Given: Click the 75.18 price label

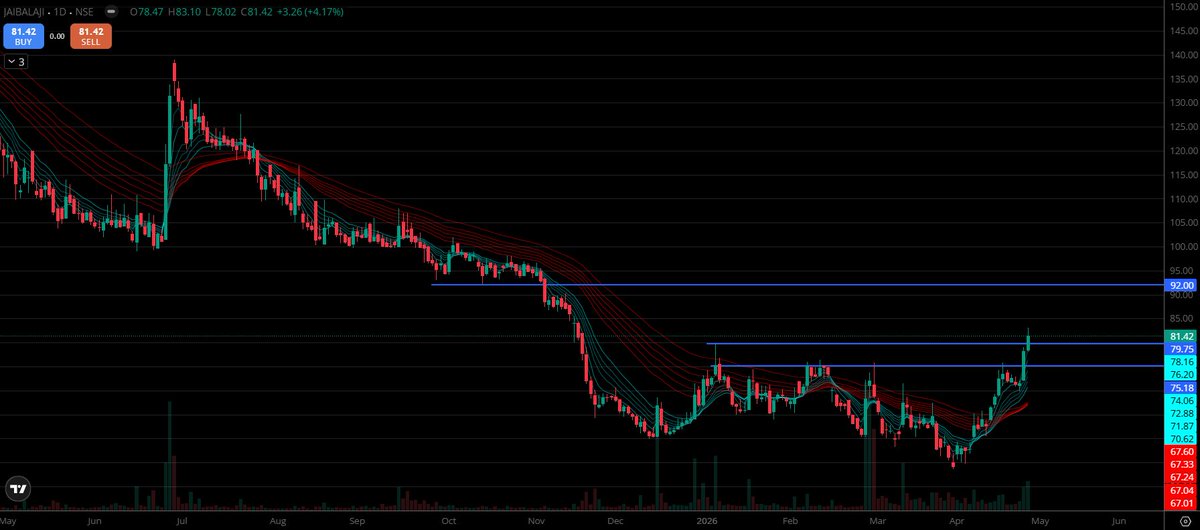Looking at the screenshot, I should [1181, 387].
